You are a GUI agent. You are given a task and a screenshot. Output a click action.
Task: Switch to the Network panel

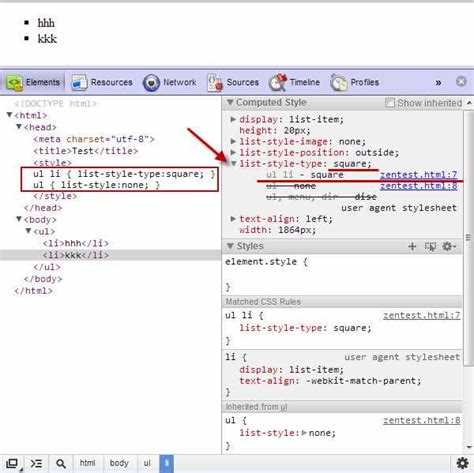[x=169, y=82]
